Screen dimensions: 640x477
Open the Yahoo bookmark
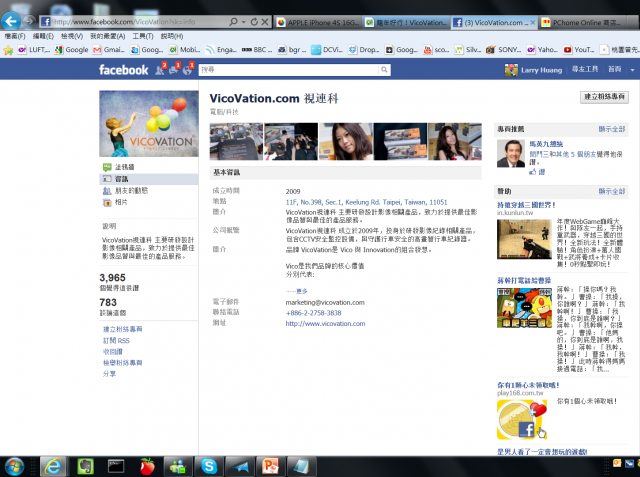[x=542, y=50]
